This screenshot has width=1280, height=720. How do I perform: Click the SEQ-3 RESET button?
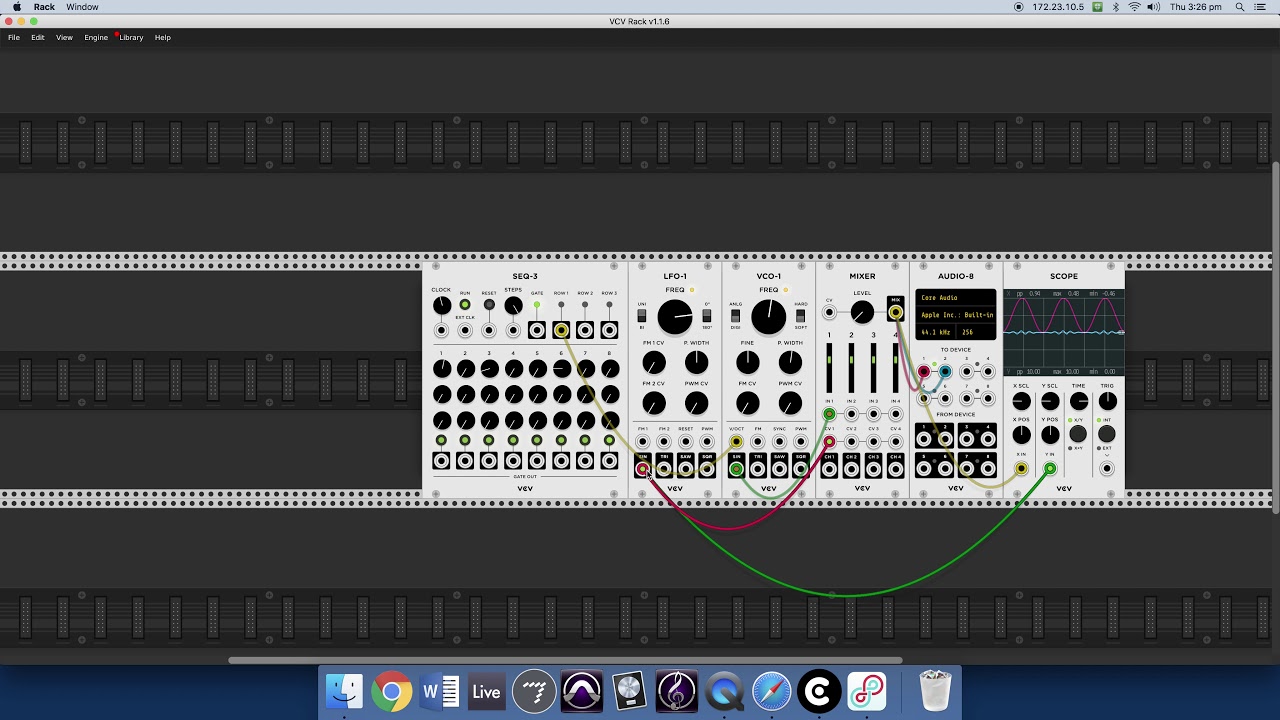pyautogui.click(x=489, y=305)
